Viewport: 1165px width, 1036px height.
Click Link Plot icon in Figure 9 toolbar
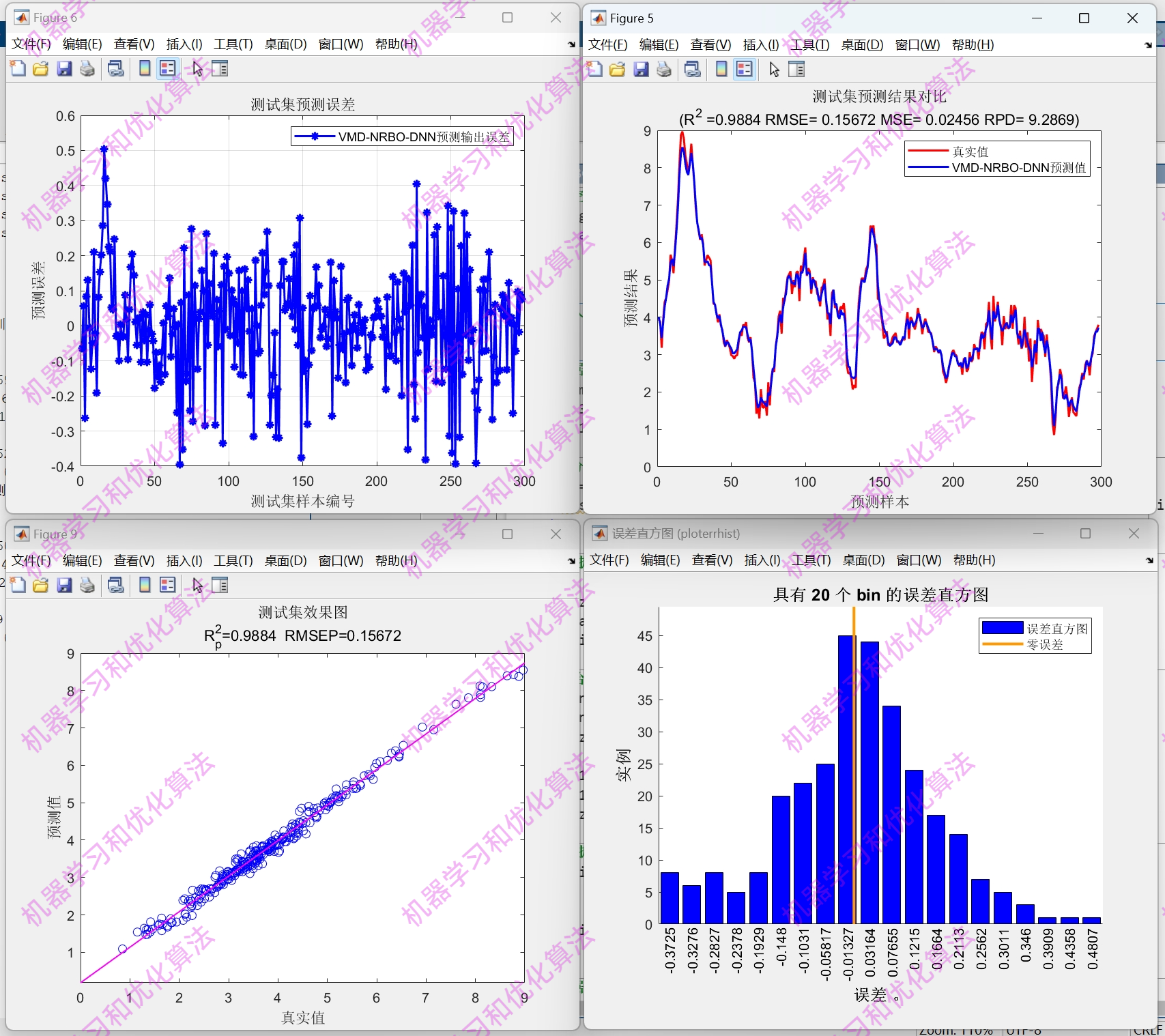(116, 585)
